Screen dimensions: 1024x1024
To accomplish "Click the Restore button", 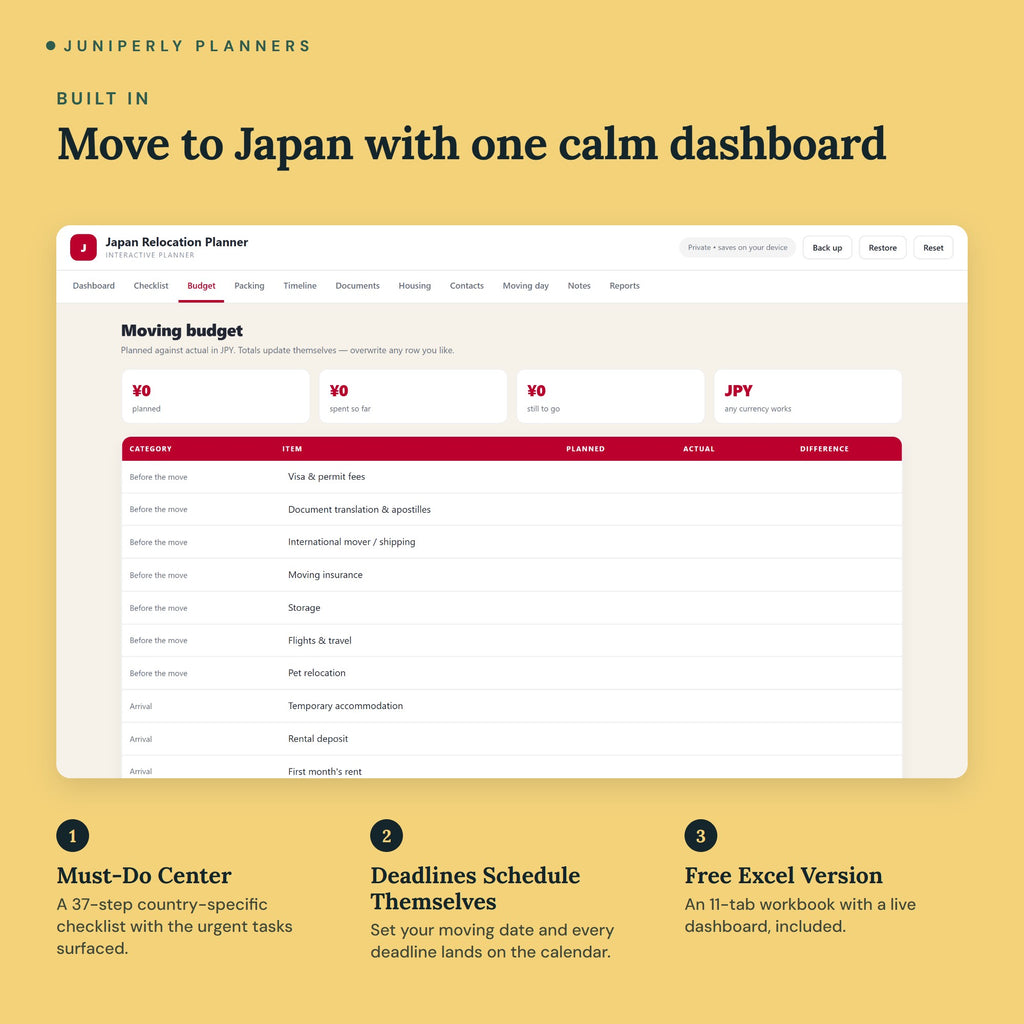I will click(x=882, y=248).
